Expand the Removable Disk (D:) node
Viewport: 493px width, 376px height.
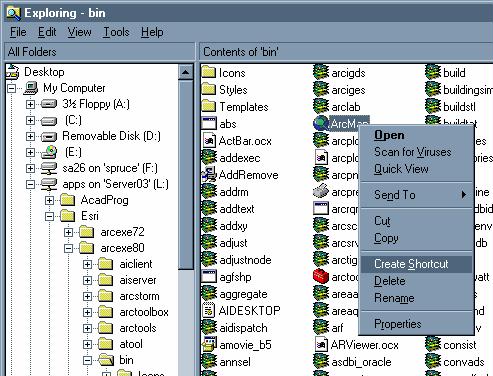pos(30,136)
